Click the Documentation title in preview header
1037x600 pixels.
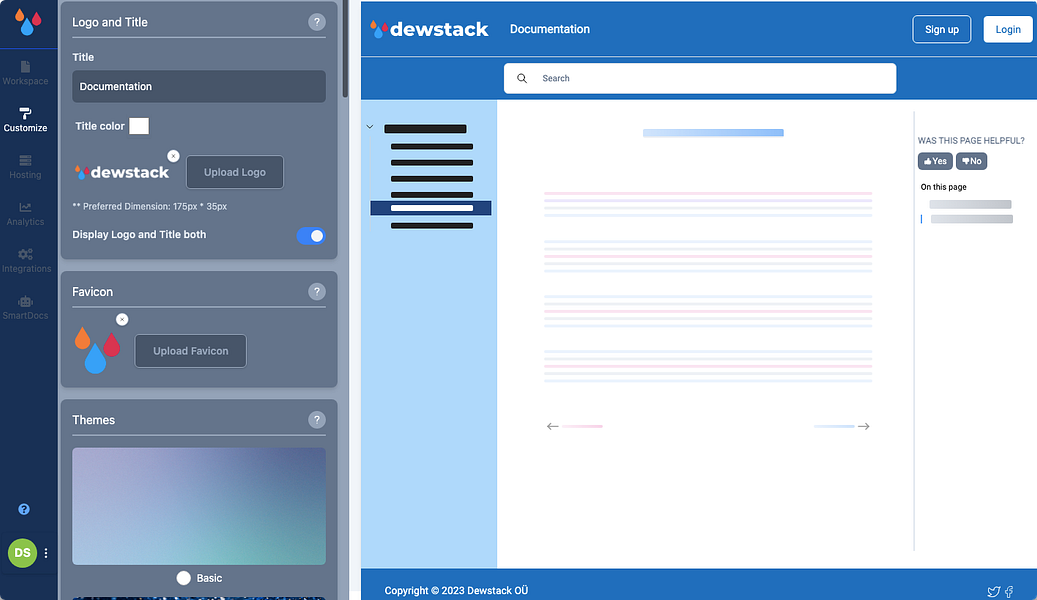550,29
